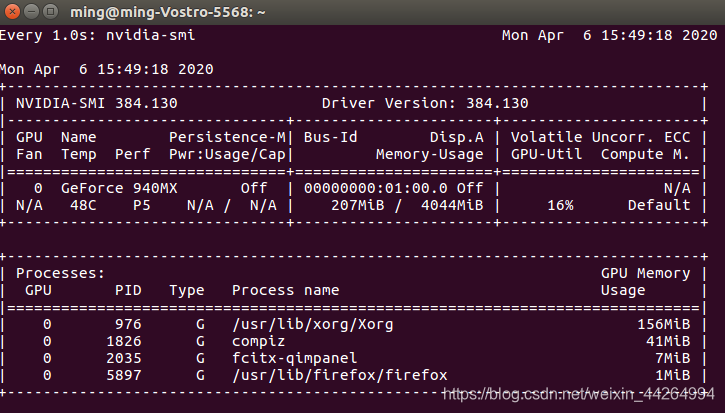The width and height of the screenshot is (725, 413).
Task: Maximize the terminal window
Action: (50, 11)
